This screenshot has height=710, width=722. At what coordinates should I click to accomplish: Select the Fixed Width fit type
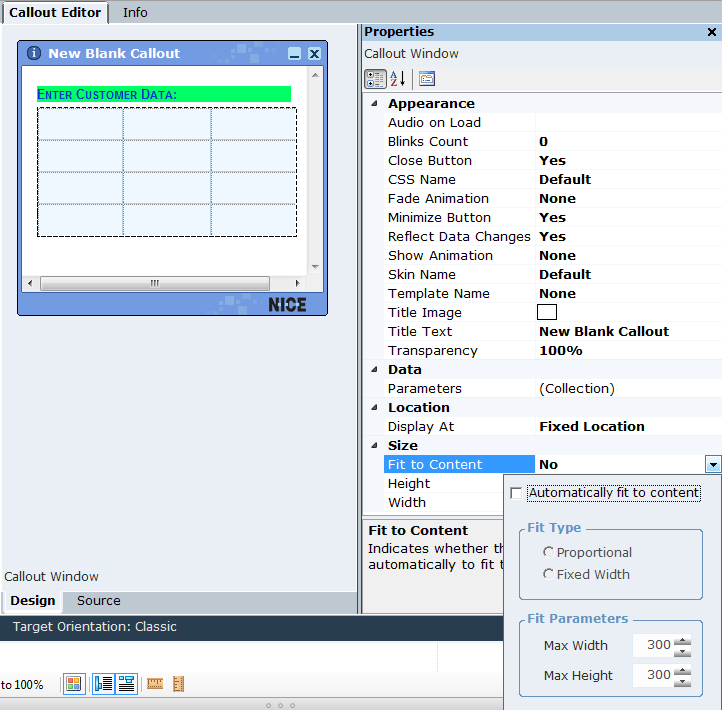click(x=548, y=574)
